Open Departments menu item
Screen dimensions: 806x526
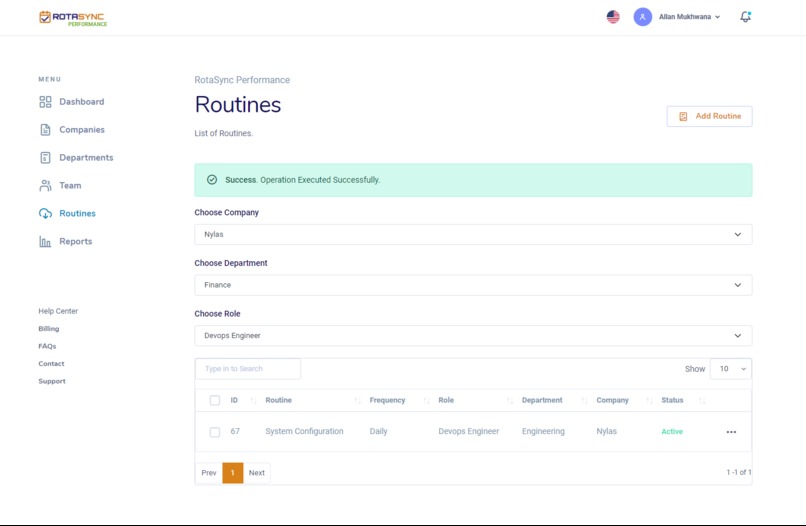point(86,157)
